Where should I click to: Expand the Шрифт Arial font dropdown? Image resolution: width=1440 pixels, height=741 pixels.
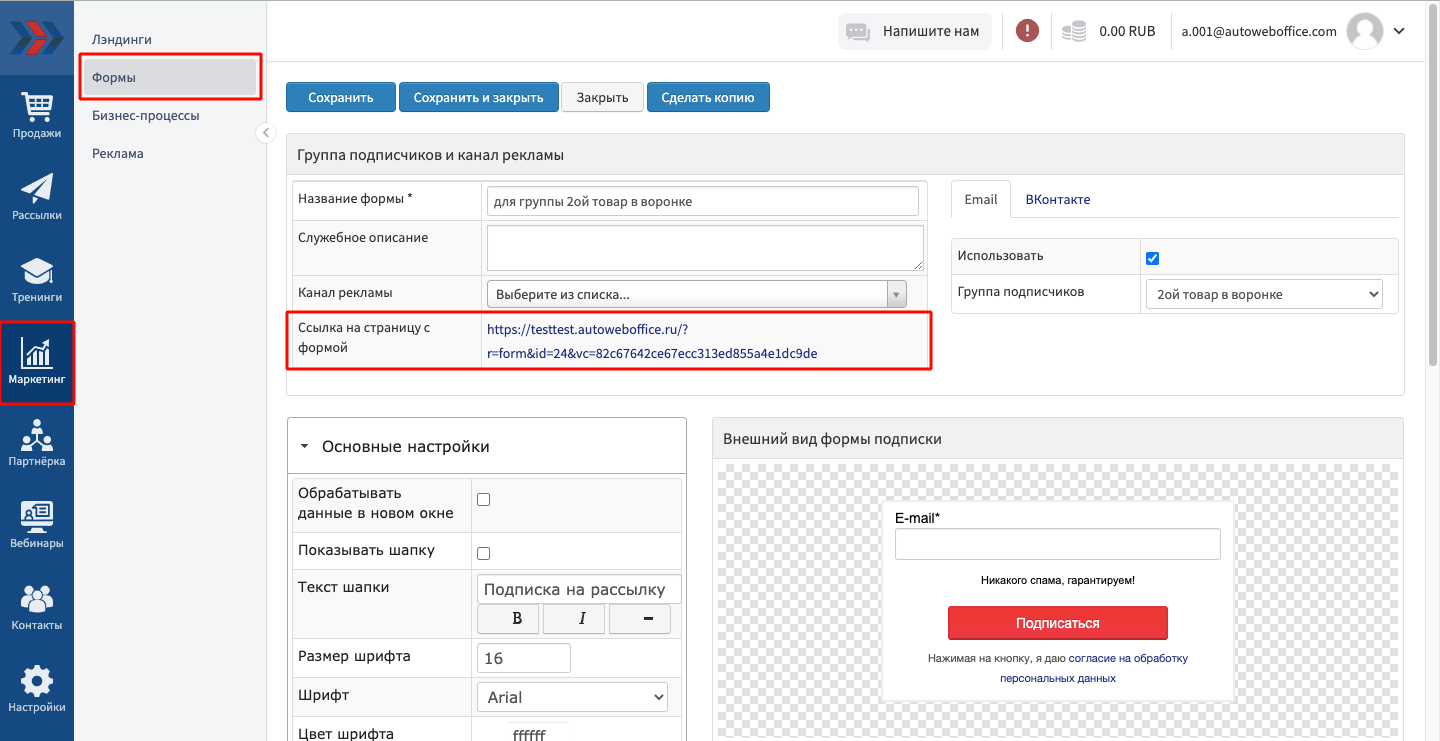click(572, 697)
